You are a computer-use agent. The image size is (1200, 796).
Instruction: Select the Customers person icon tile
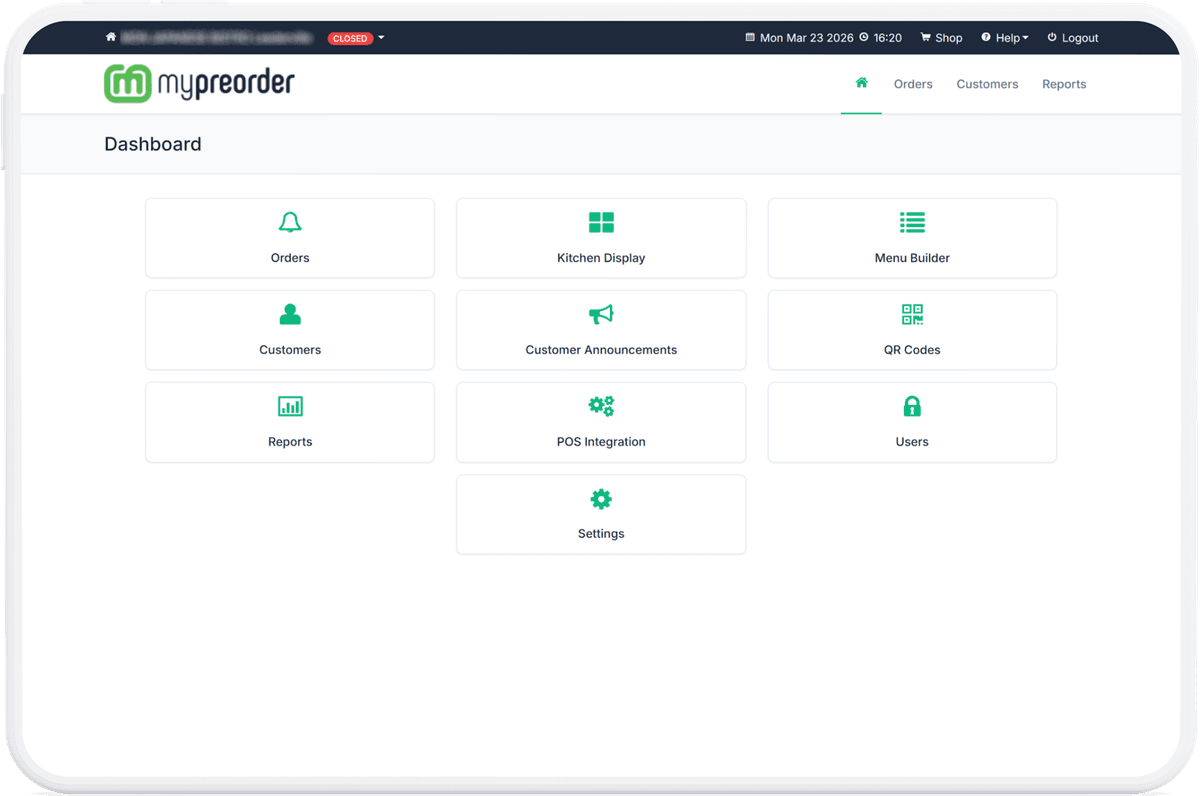point(289,314)
